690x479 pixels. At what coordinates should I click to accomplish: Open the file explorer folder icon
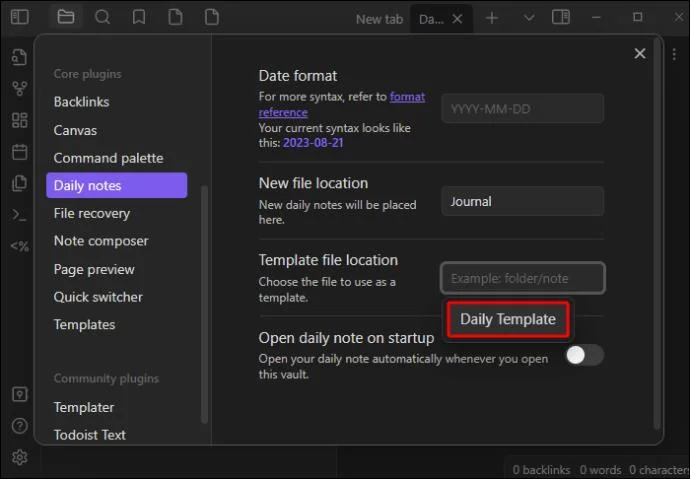[x=66, y=17]
